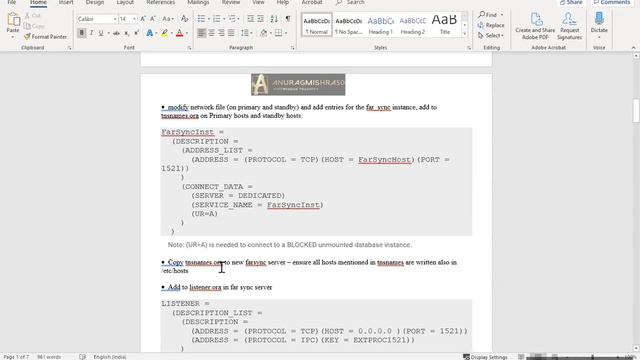Toggle Subscript formatting
This screenshot has height=360, width=640.
(x=127, y=33)
